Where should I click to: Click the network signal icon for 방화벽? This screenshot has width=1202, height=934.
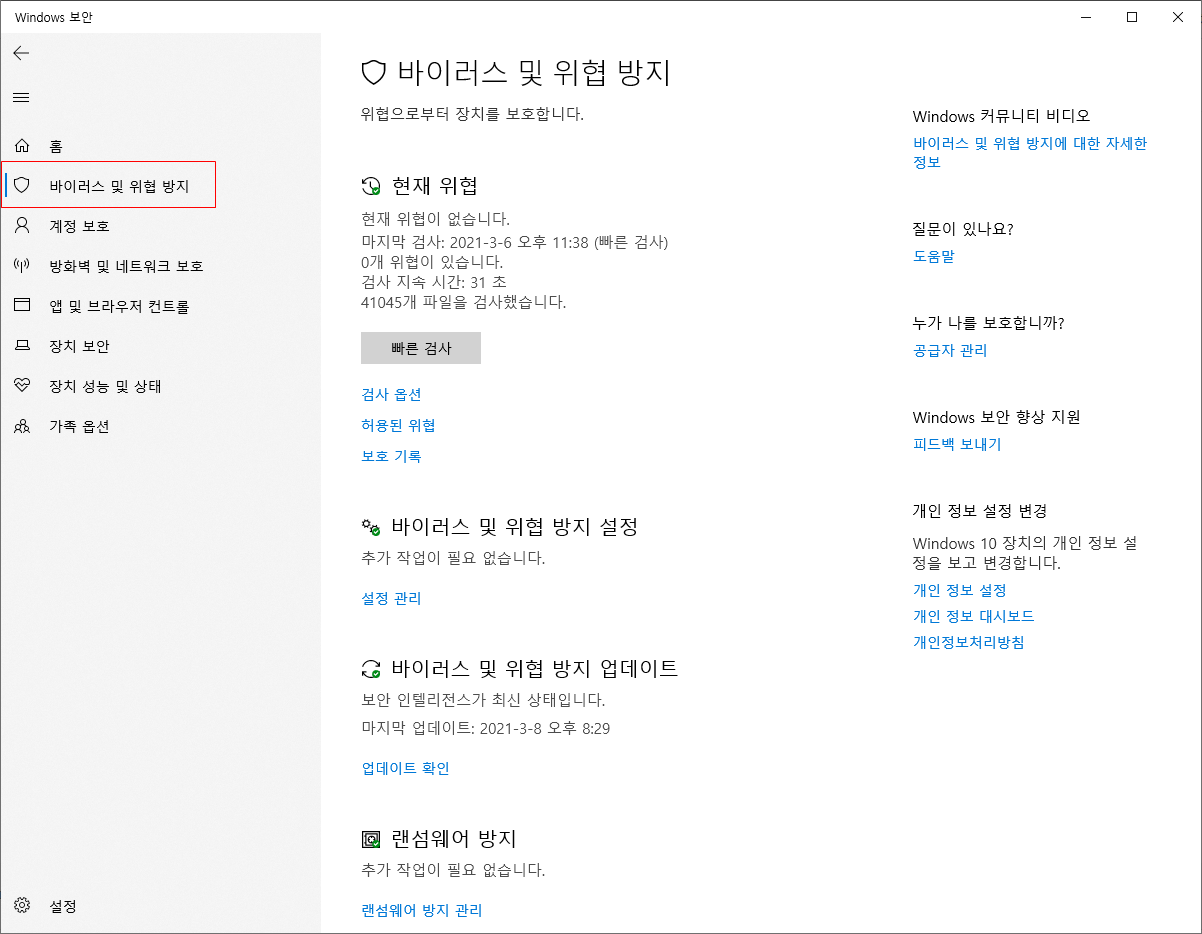pos(22,265)
